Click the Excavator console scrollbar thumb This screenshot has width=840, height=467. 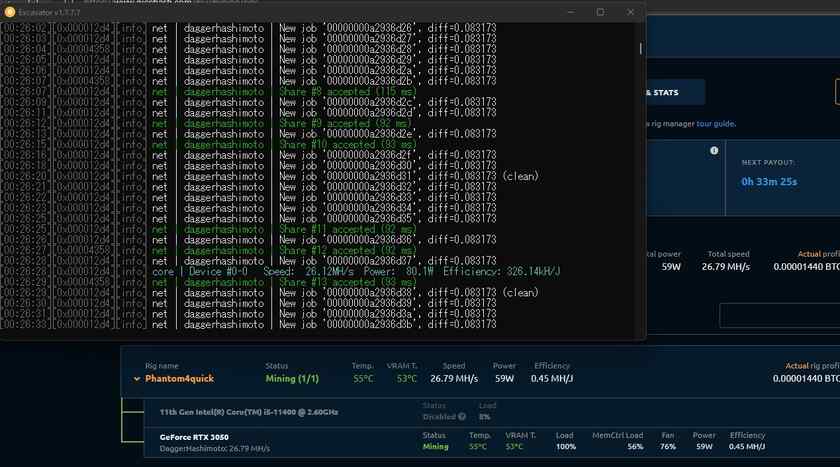click(640, 49)
